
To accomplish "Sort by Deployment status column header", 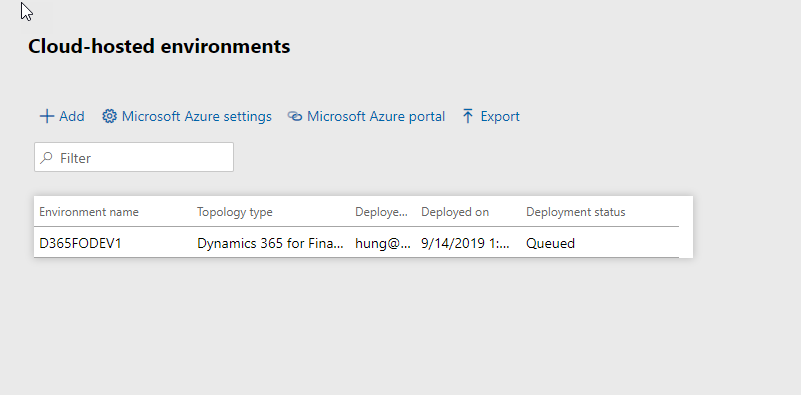I will tap(576, 212).
